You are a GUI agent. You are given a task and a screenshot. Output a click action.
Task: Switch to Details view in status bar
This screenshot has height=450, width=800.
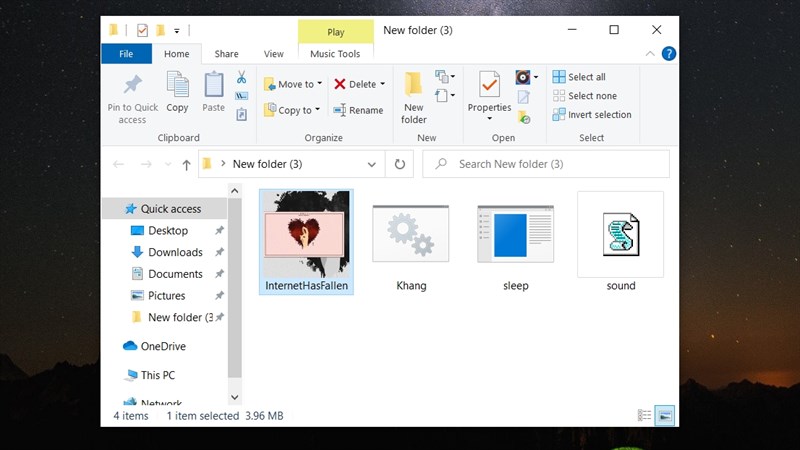click(x=644, y=415)
